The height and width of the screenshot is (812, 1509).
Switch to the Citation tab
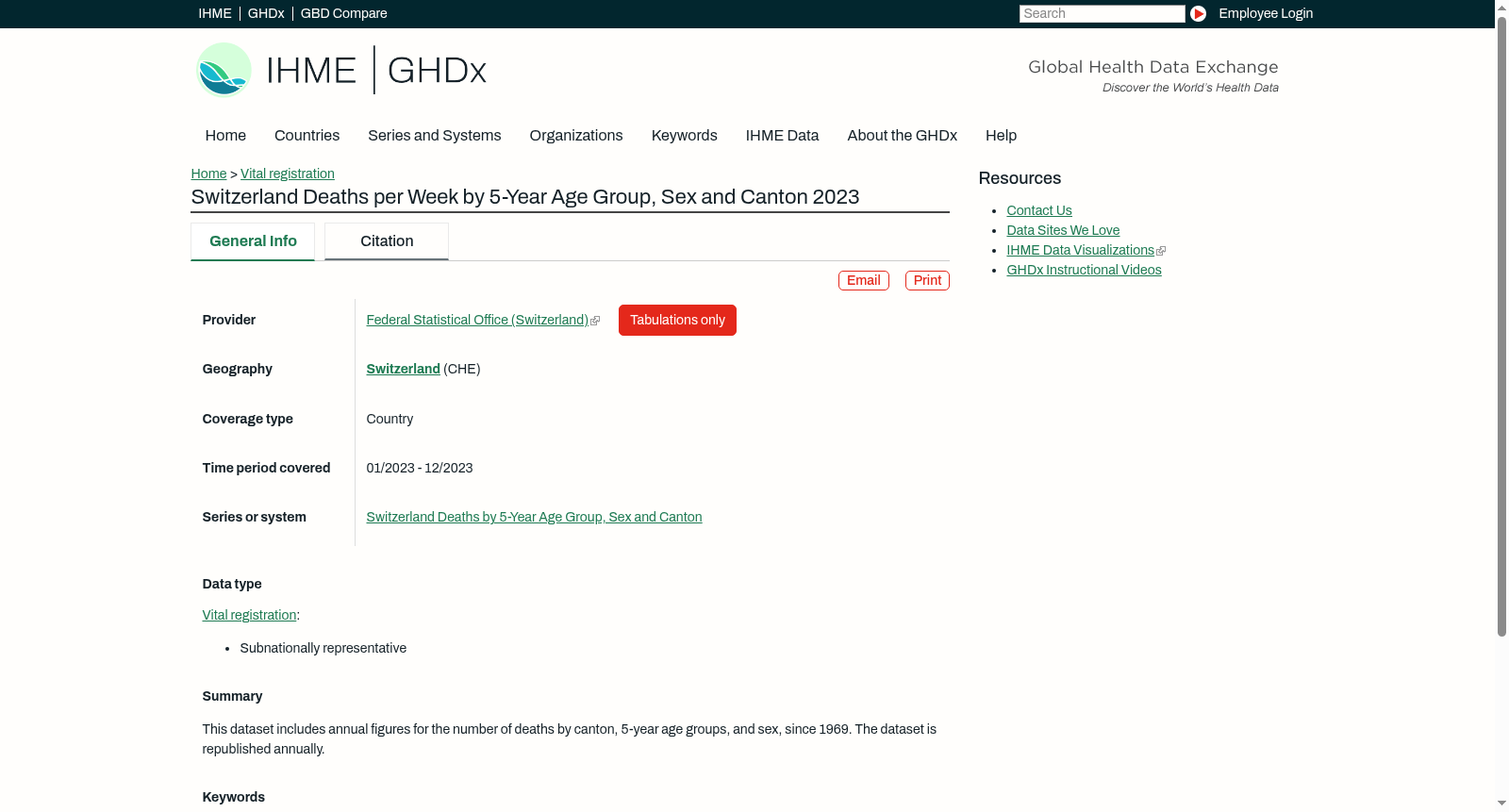387,241
